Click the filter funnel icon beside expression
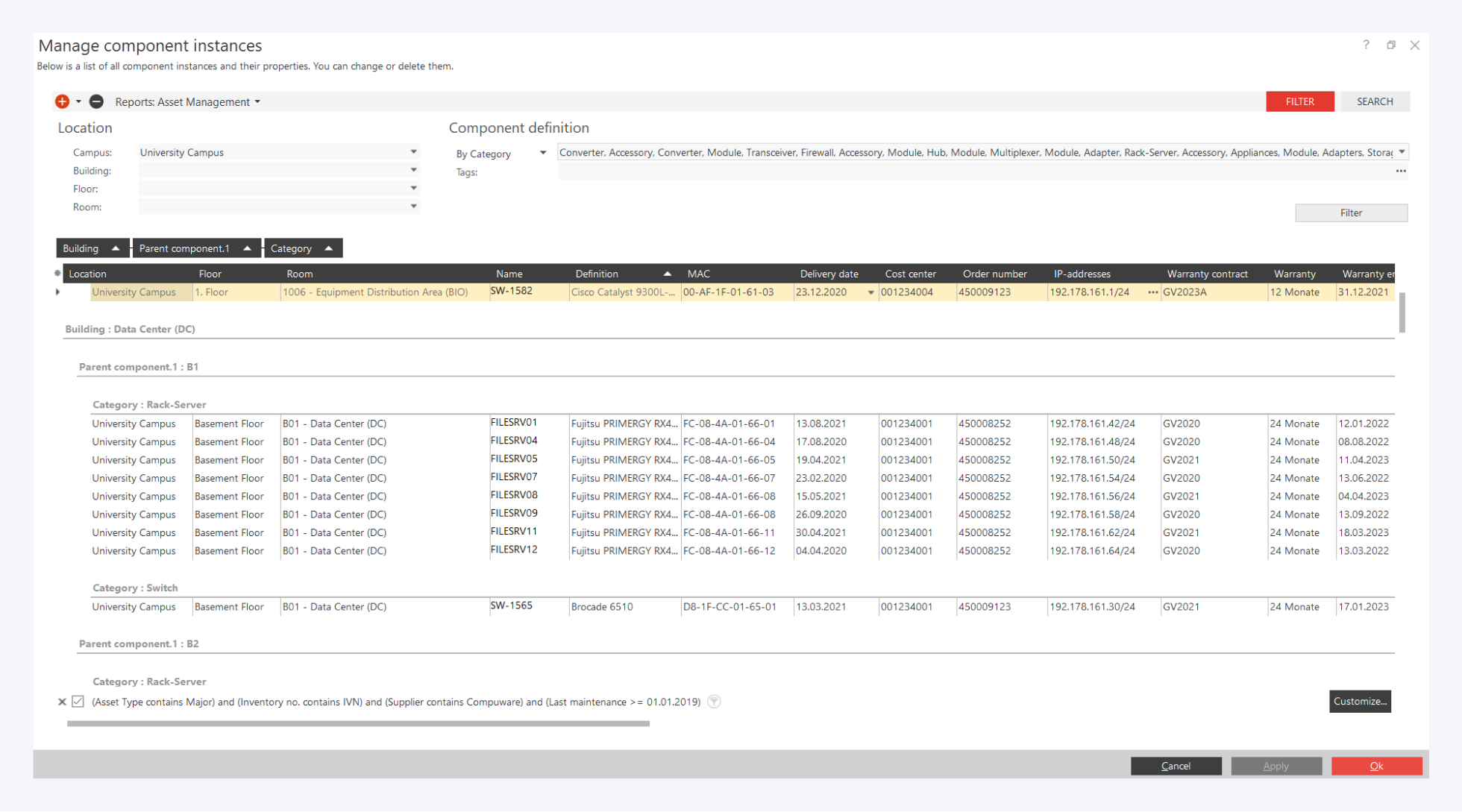 (714, 702)
